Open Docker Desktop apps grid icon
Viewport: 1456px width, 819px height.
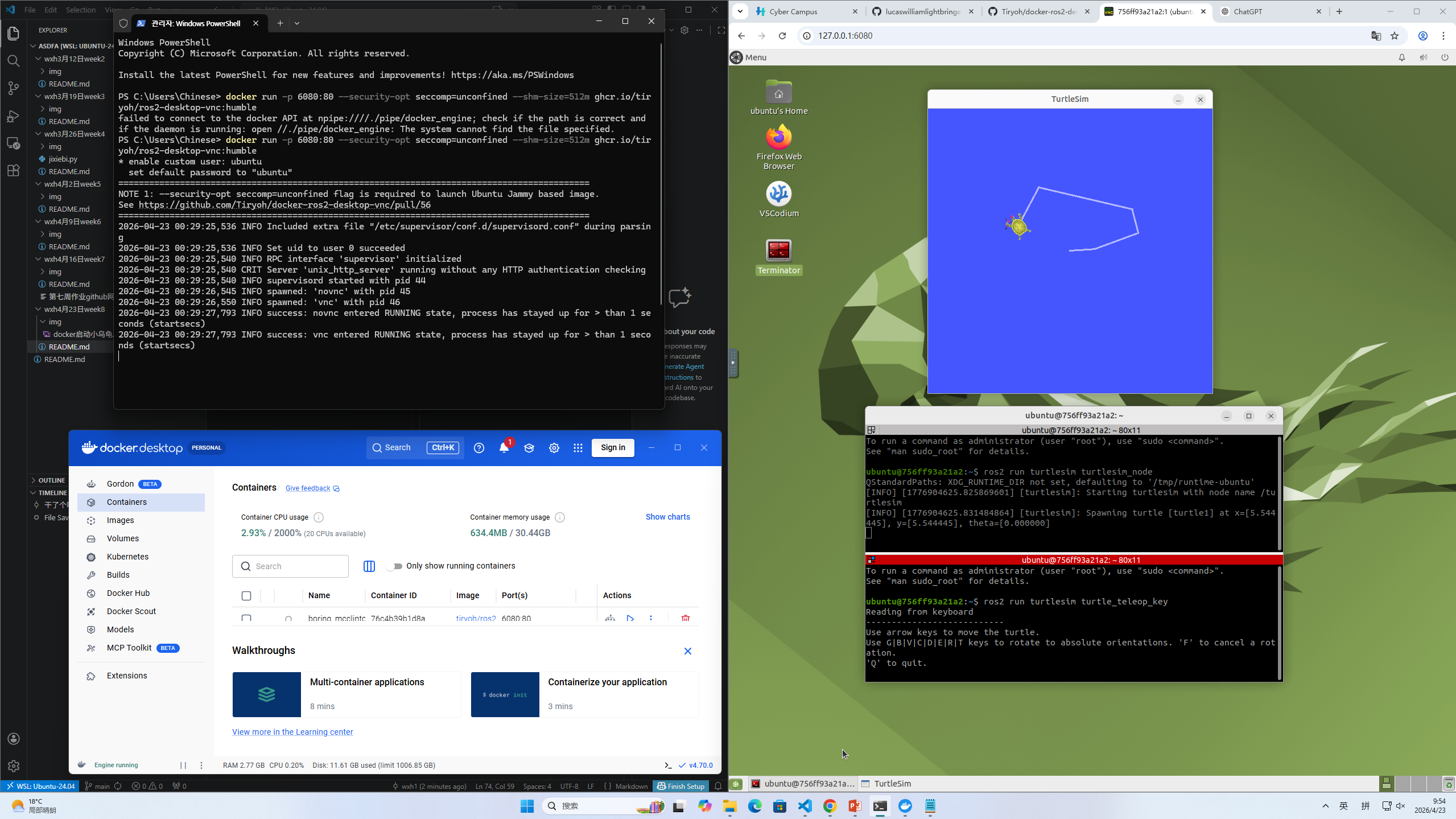[578, 448]
